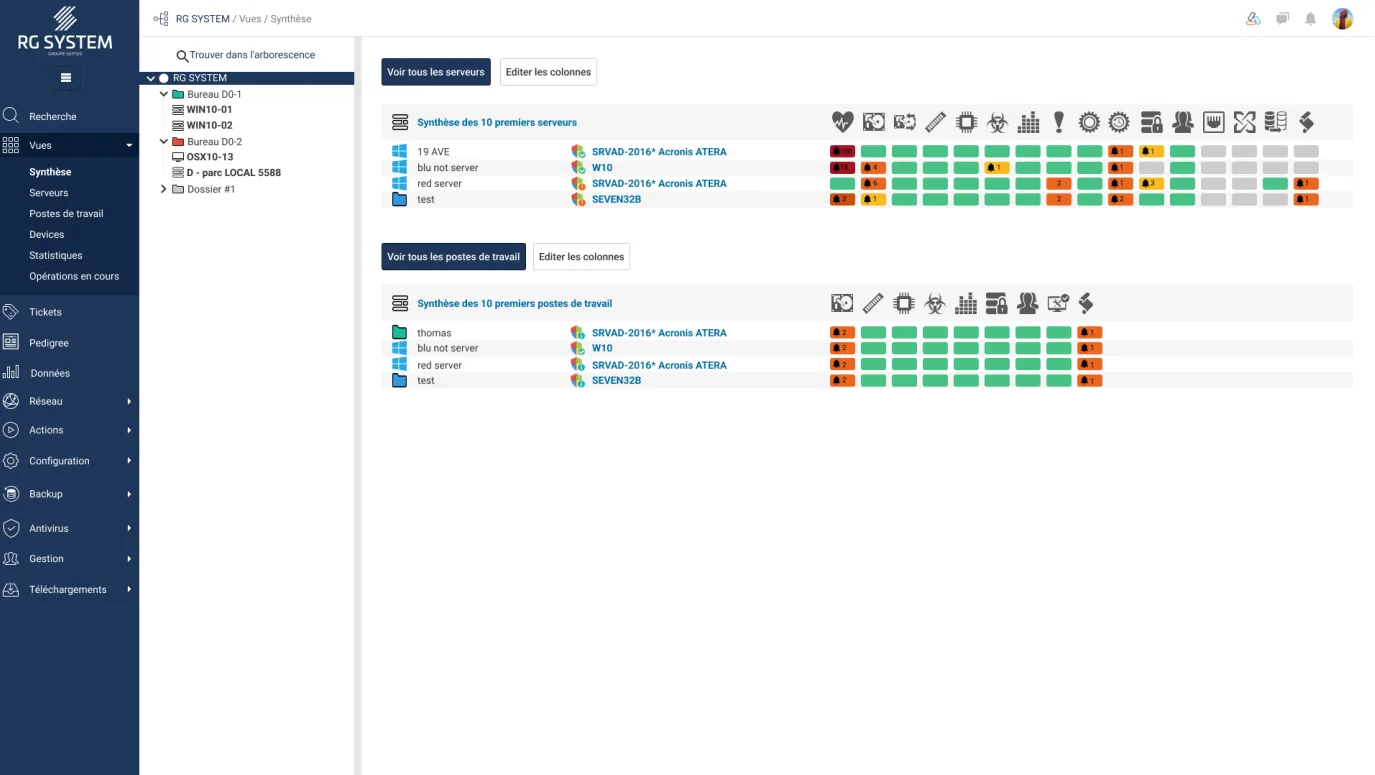Viewport: 1375px width, 775px height.
Task: Toggle the hamburger sidebar menu
Action: (66, 78)
